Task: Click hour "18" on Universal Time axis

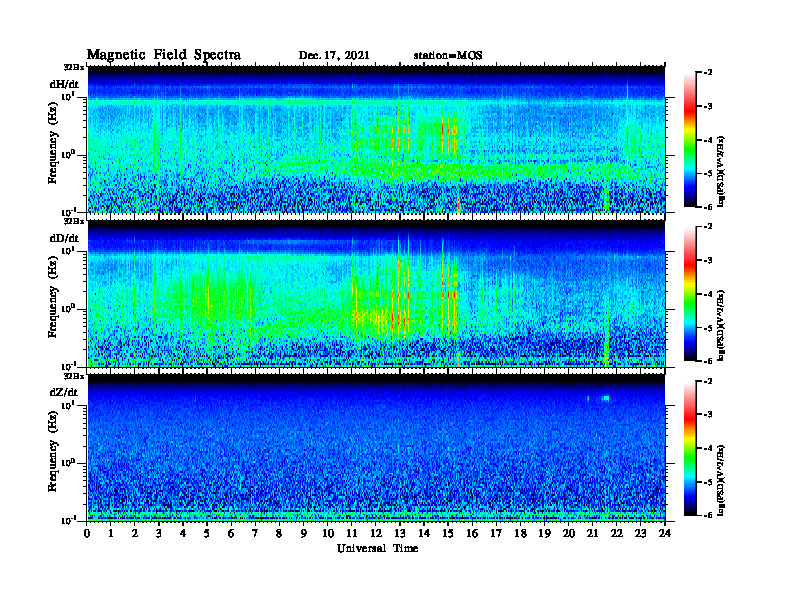Action: point(520,533)
